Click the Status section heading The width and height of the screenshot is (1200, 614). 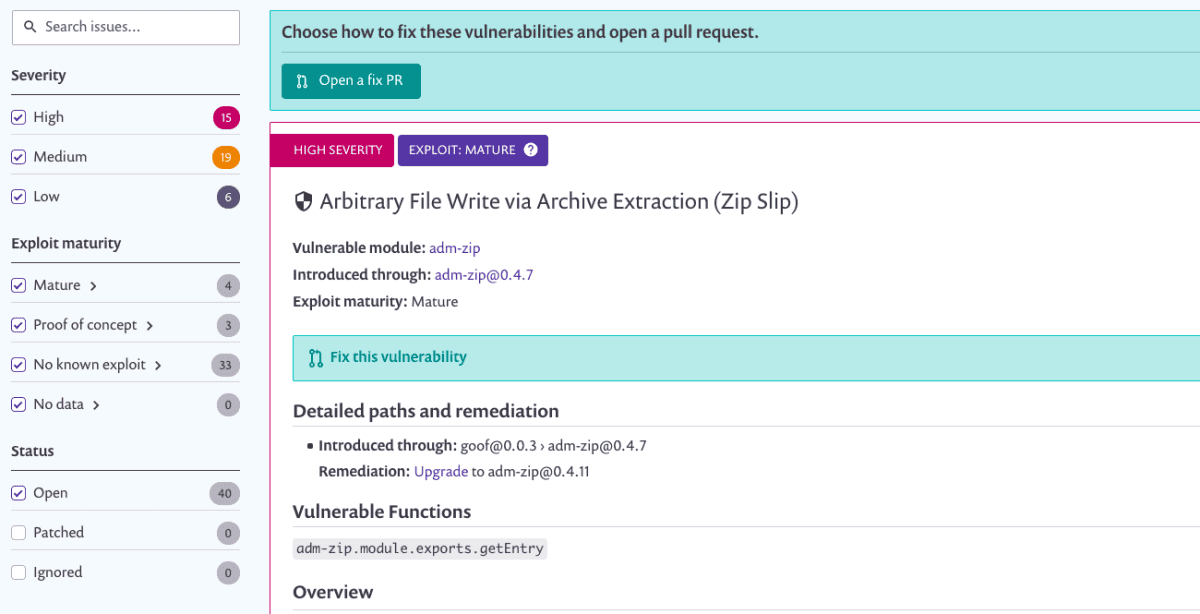tap(33, 452)
